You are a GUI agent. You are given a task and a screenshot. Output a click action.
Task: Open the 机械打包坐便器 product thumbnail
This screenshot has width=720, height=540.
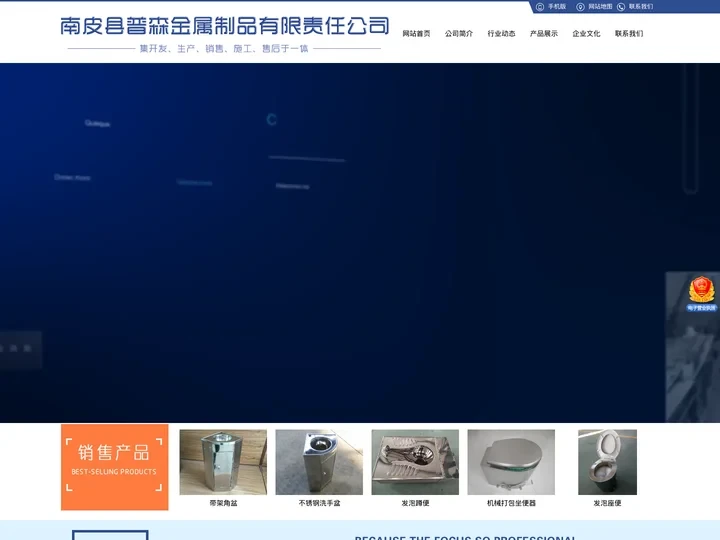(x=511, y=462)
